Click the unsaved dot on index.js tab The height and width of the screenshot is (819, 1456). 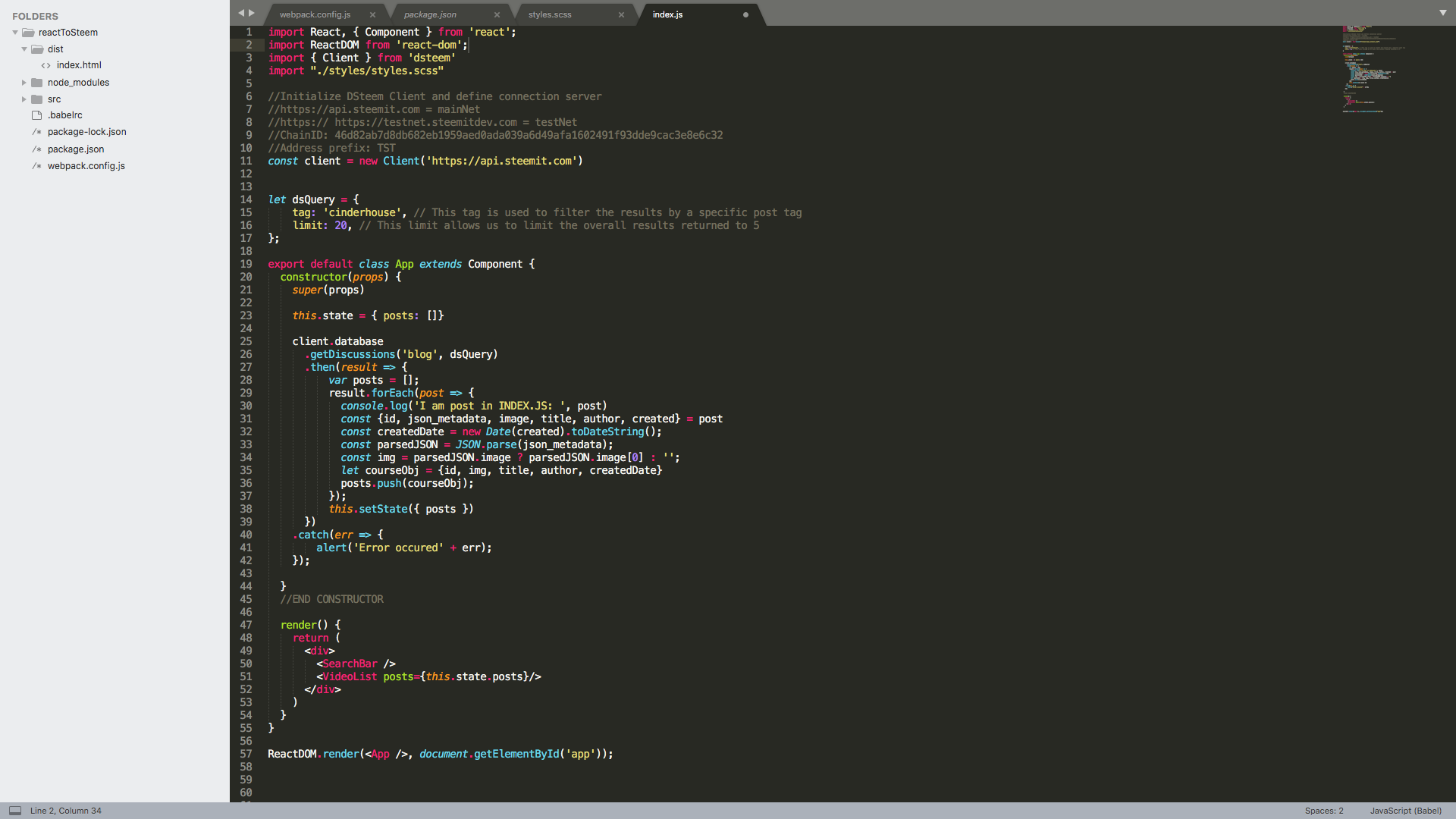coord(745,15)
